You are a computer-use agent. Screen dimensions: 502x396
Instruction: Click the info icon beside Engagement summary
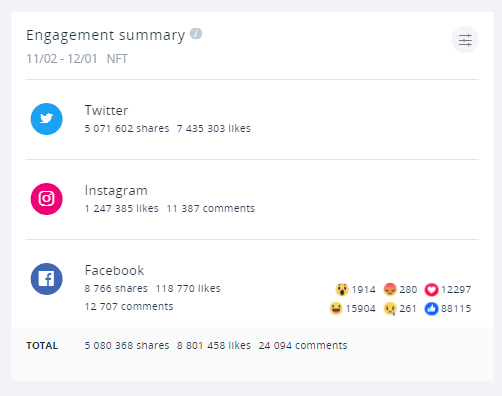coord(196,34)
